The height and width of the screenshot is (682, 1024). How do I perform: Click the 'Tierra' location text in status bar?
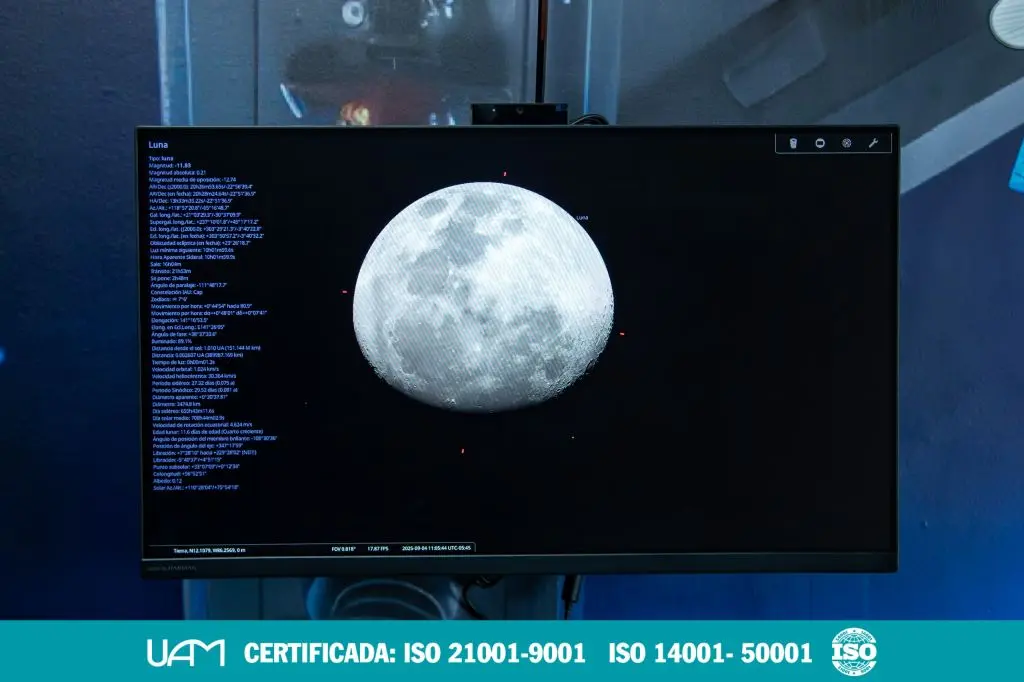[209, 551]
